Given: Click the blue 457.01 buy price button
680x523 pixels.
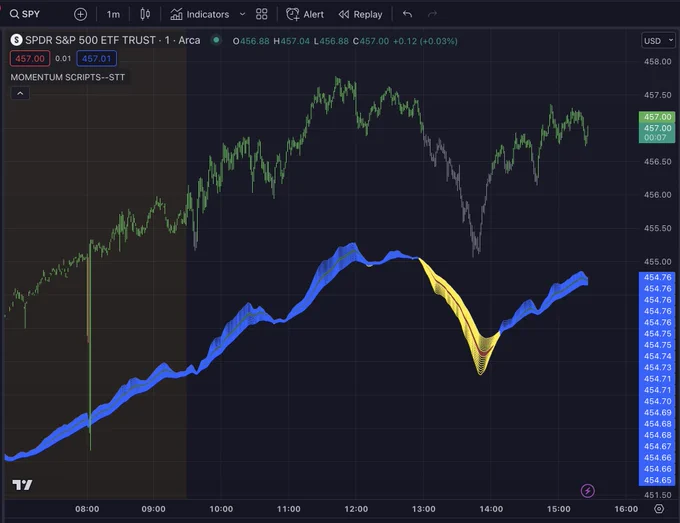Looking at the screenshot, I should (x=96, y=59).
